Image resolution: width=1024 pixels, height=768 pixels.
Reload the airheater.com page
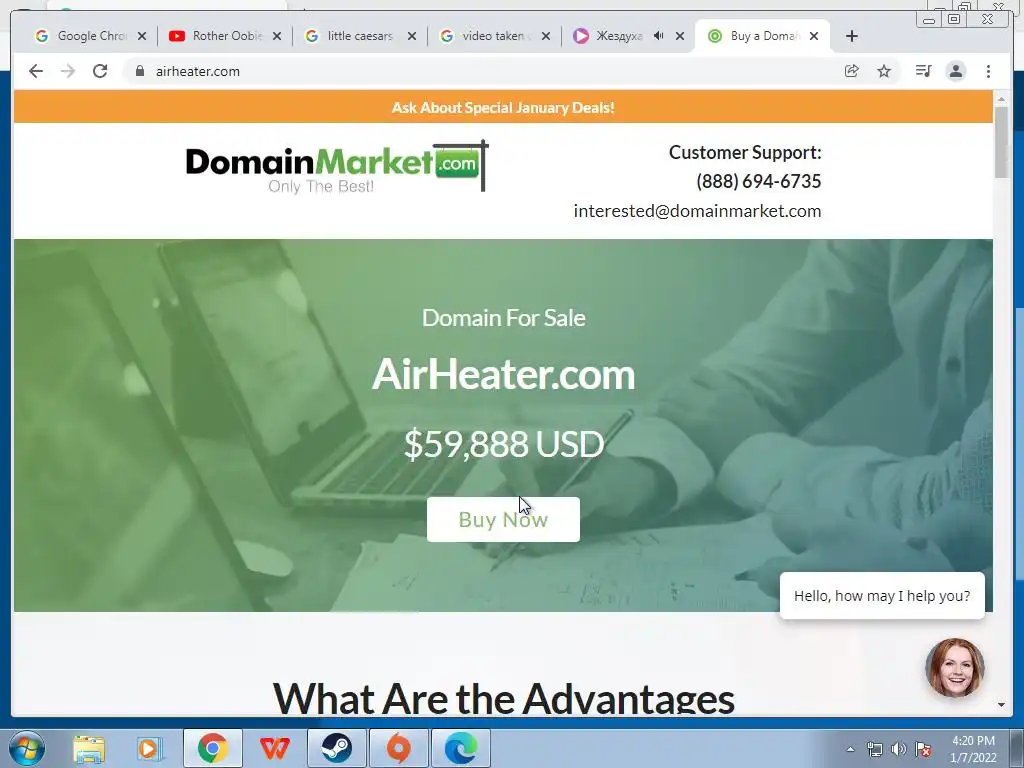100,71
